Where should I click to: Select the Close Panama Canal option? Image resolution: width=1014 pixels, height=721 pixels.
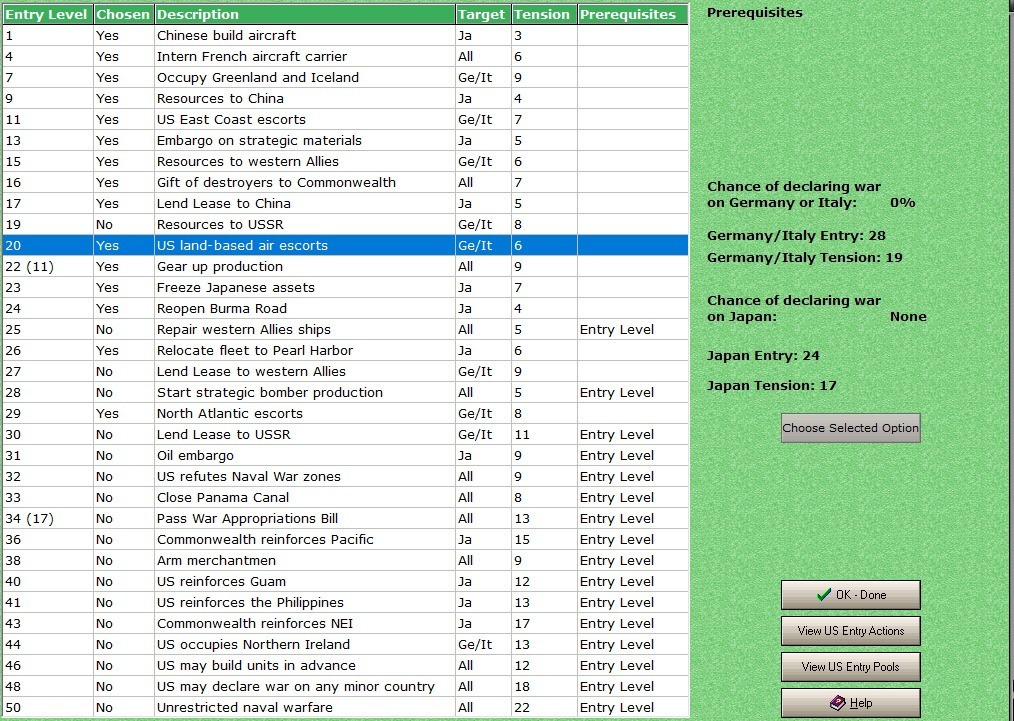345,498
